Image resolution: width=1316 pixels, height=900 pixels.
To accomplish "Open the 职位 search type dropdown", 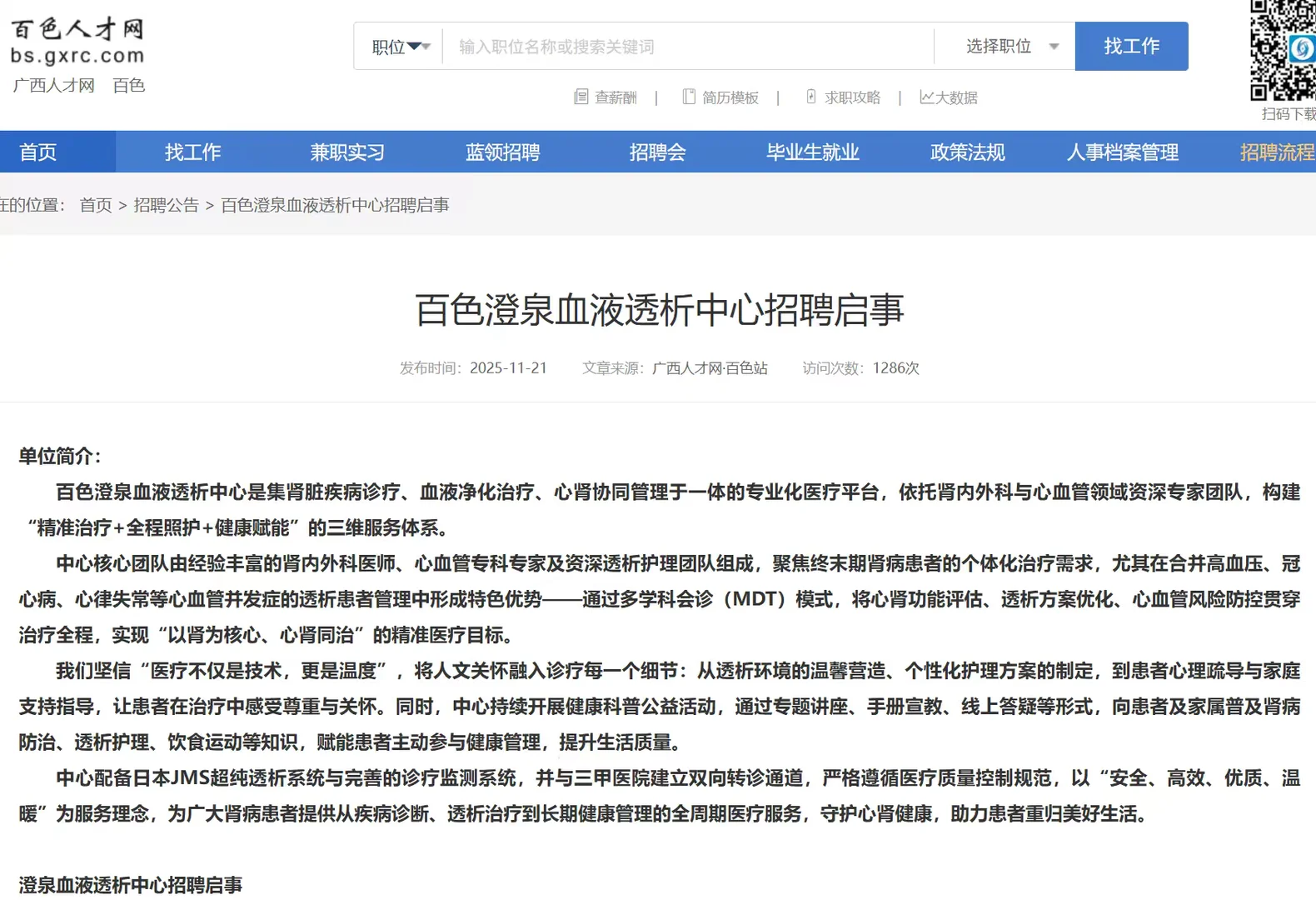I will [x=400, y=47].
